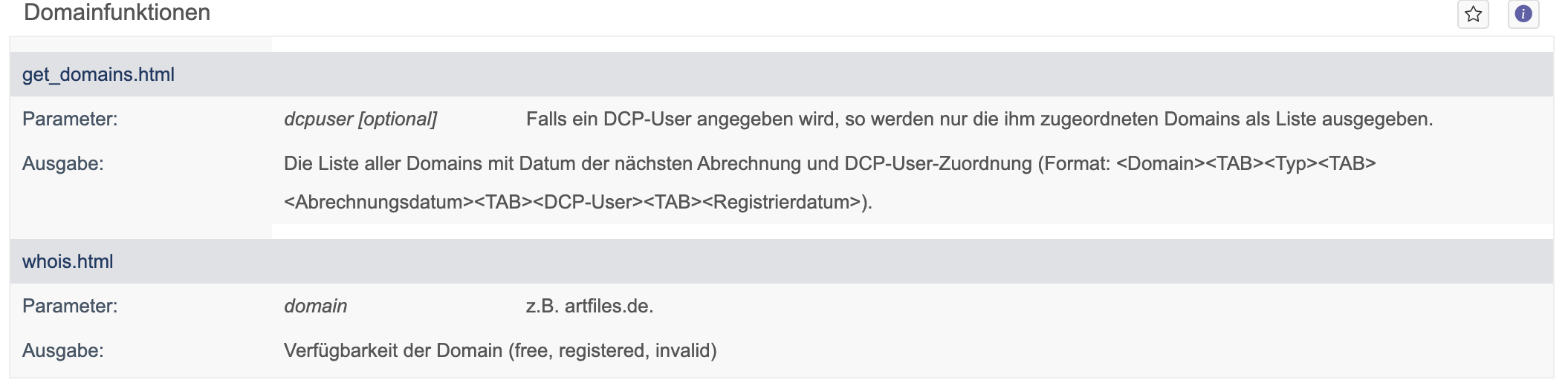
Task: Click the star favorite icon
Action: coord(1473,14)
